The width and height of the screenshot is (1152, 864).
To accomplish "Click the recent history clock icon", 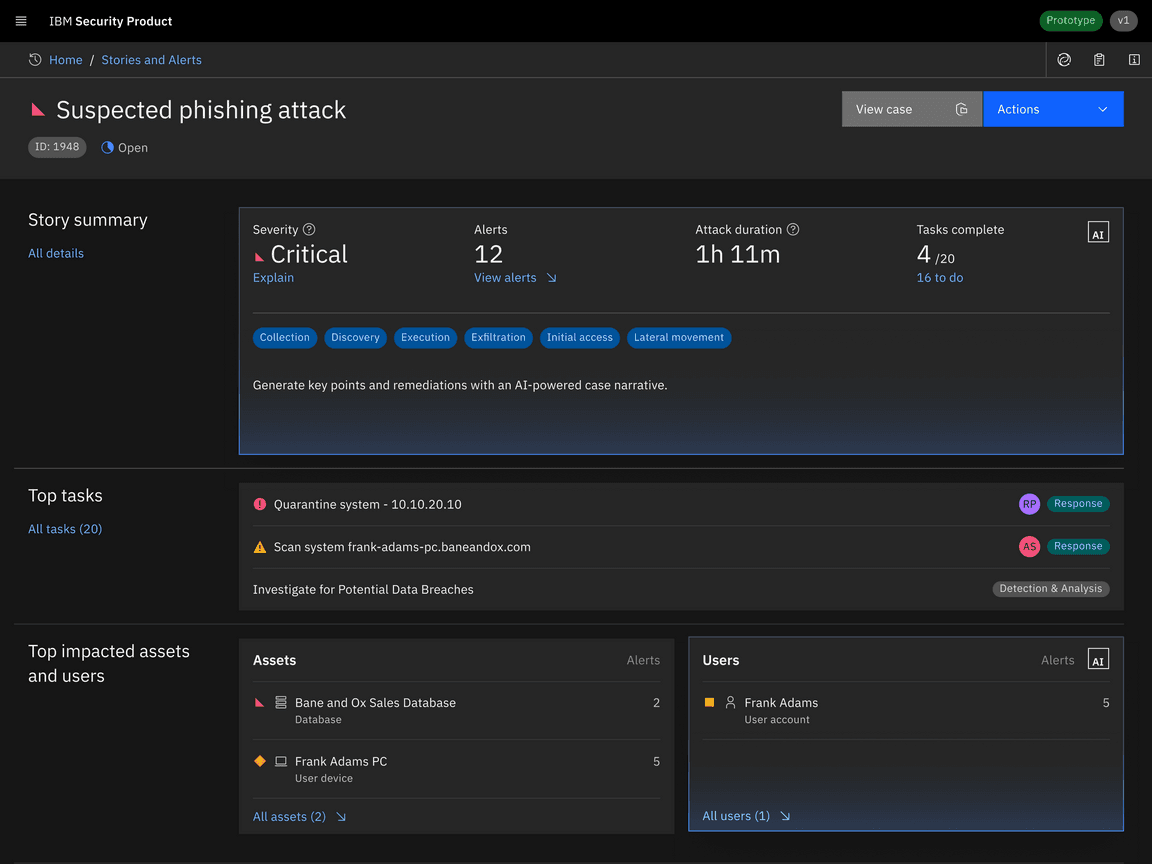I will (35, 60).
